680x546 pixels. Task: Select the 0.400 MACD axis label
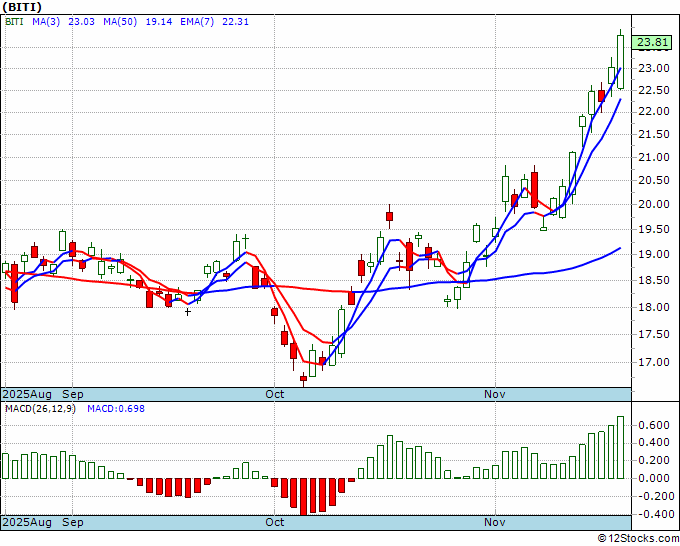click(x=654, y=443)
